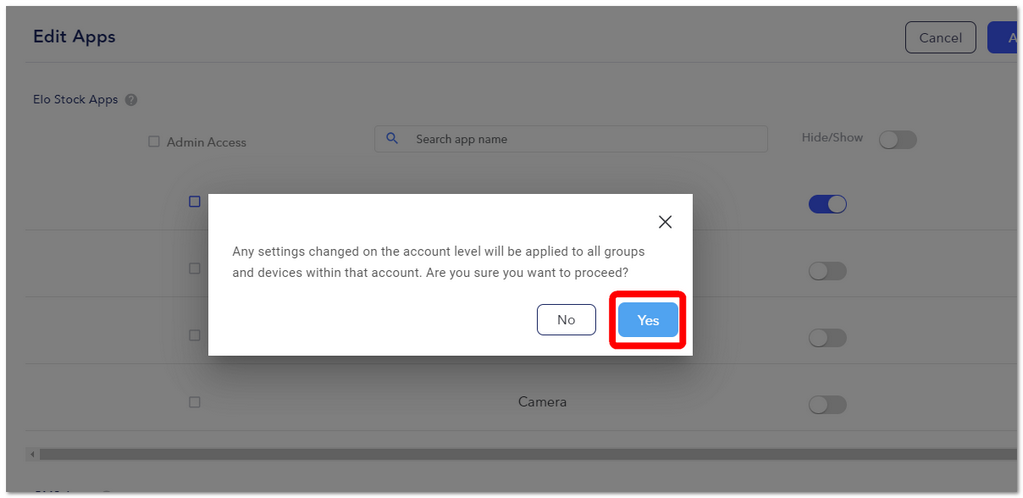This screenshot has width=1023, height=498.
Task: Turn off the enabled blue toggle switch
Action: pos(827,204)
